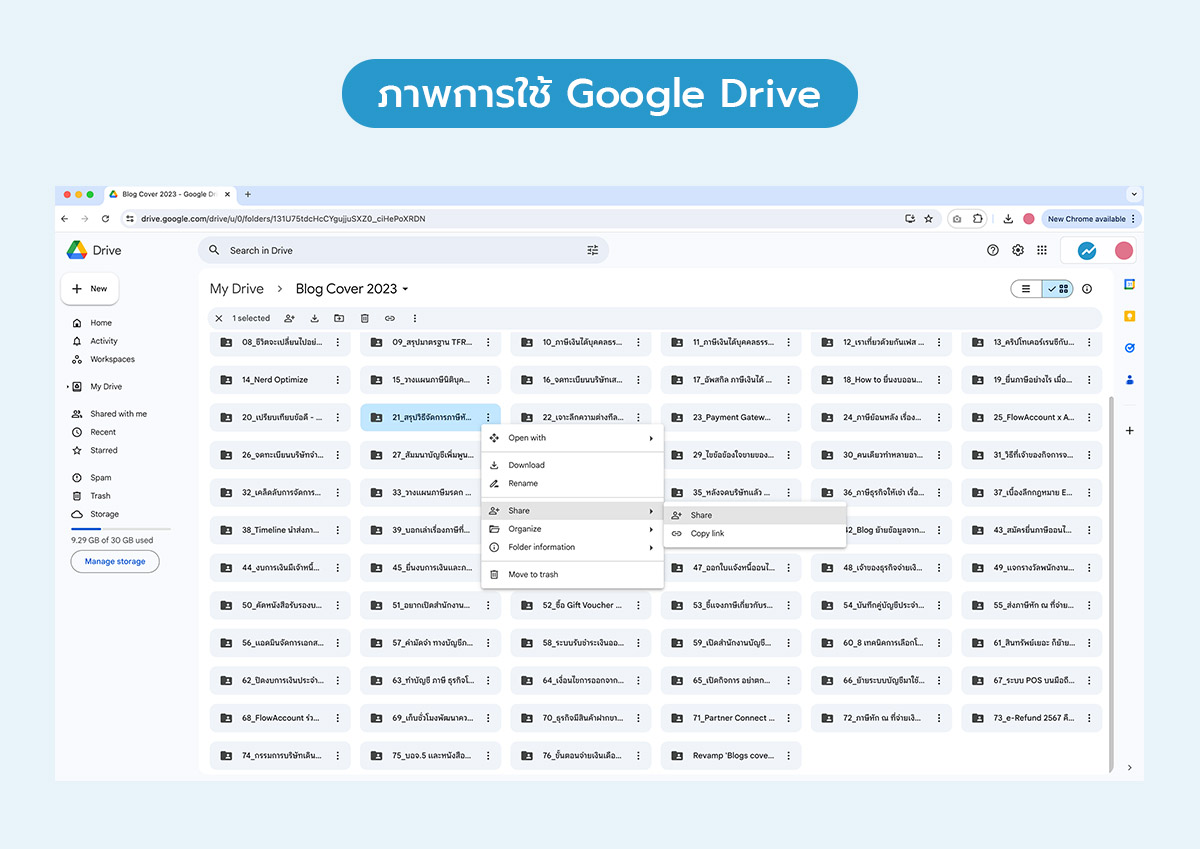Click the download icon in the selection toolbar
The image size is (1200, 849).
[x=314, y=319]
